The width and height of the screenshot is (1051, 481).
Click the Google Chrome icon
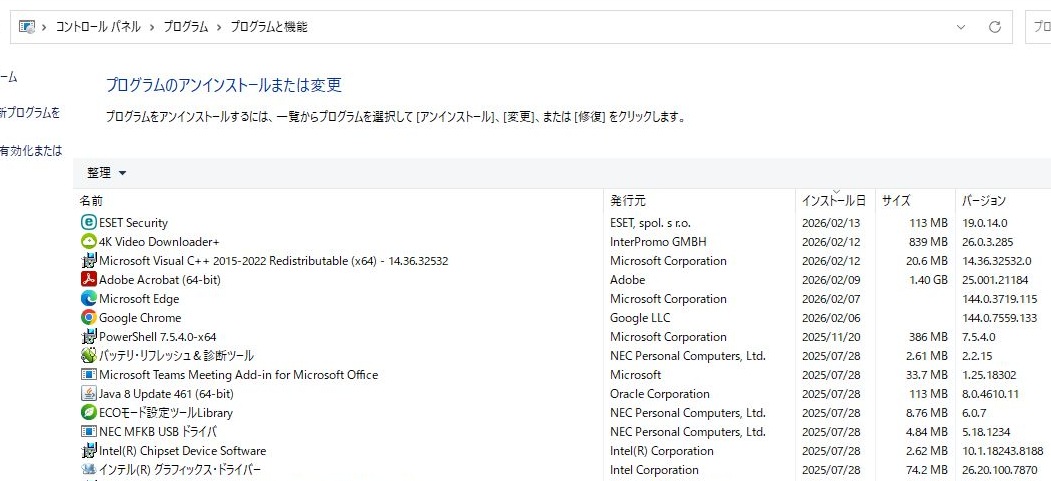click(88, 318)
